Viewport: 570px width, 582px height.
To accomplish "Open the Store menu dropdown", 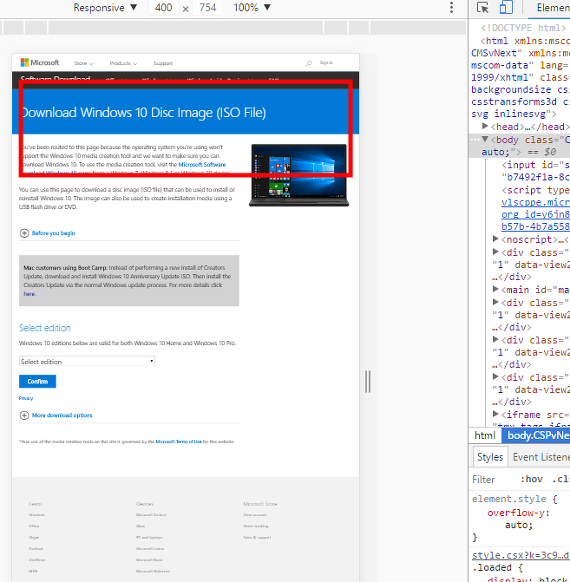I will [x=83, y=63].
